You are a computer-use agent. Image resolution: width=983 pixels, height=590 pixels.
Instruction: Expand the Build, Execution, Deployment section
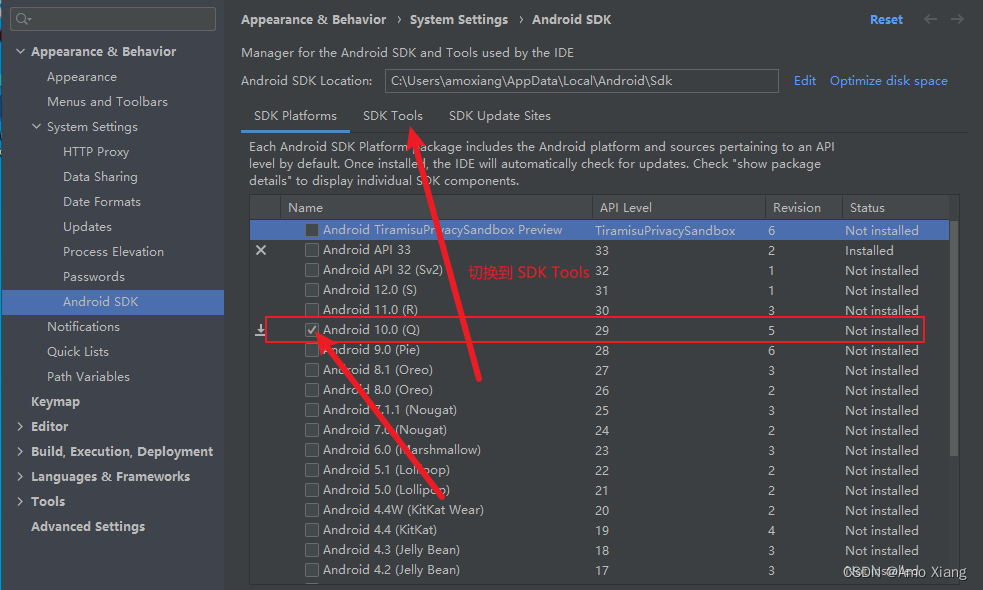point(21,452)
